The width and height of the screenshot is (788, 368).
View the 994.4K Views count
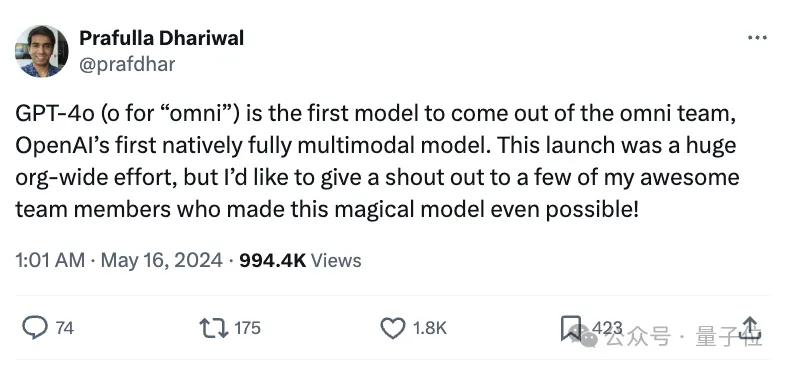click(300, 260)
